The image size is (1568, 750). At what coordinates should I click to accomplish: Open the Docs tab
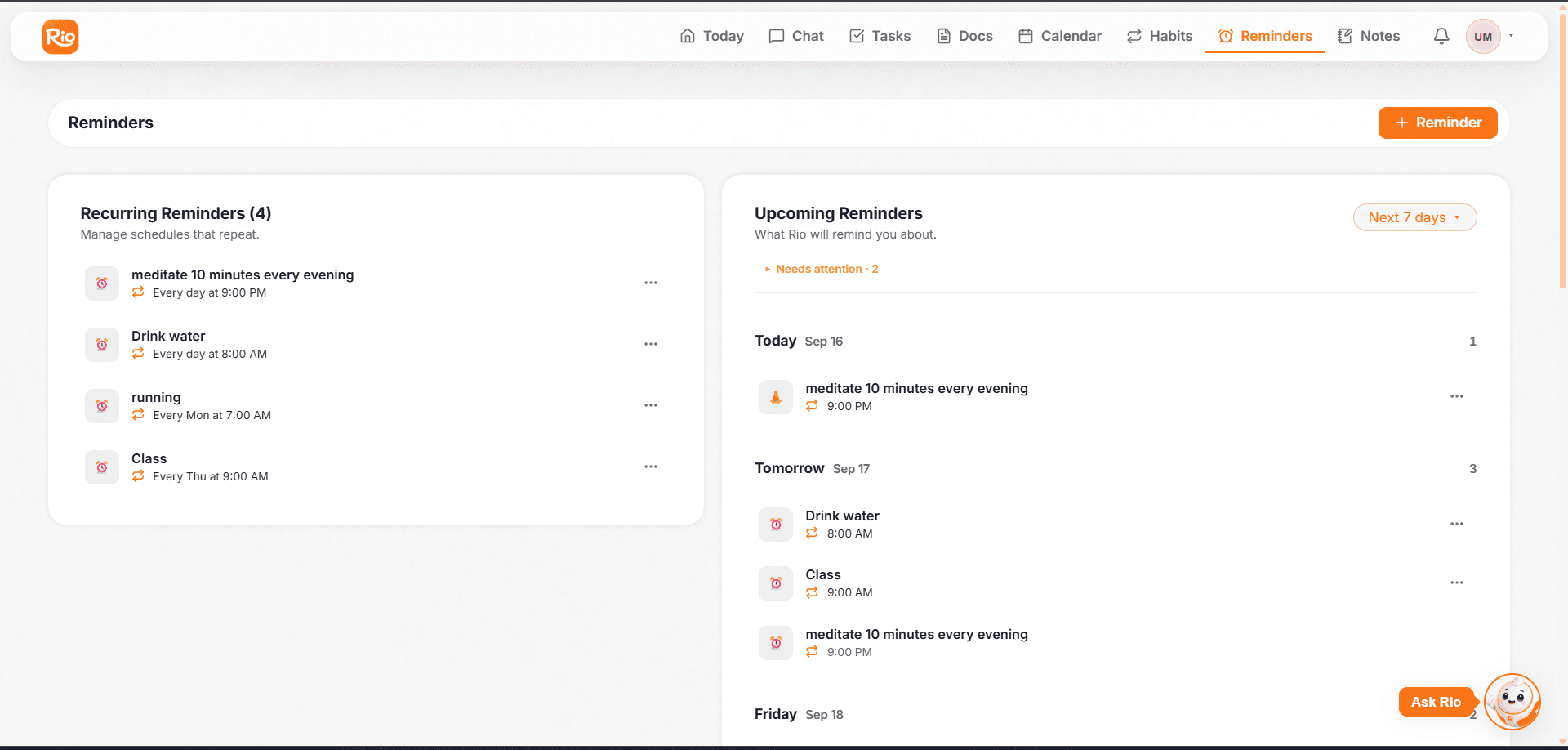click(964, 36)
